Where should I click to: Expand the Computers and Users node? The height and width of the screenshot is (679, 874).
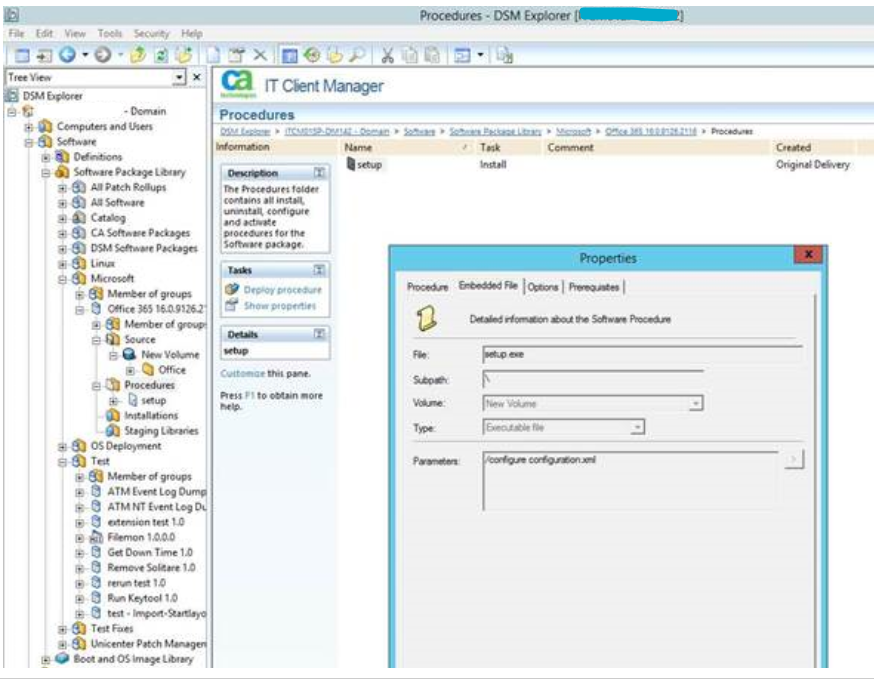pyautogui.click(x=30, y=127)
